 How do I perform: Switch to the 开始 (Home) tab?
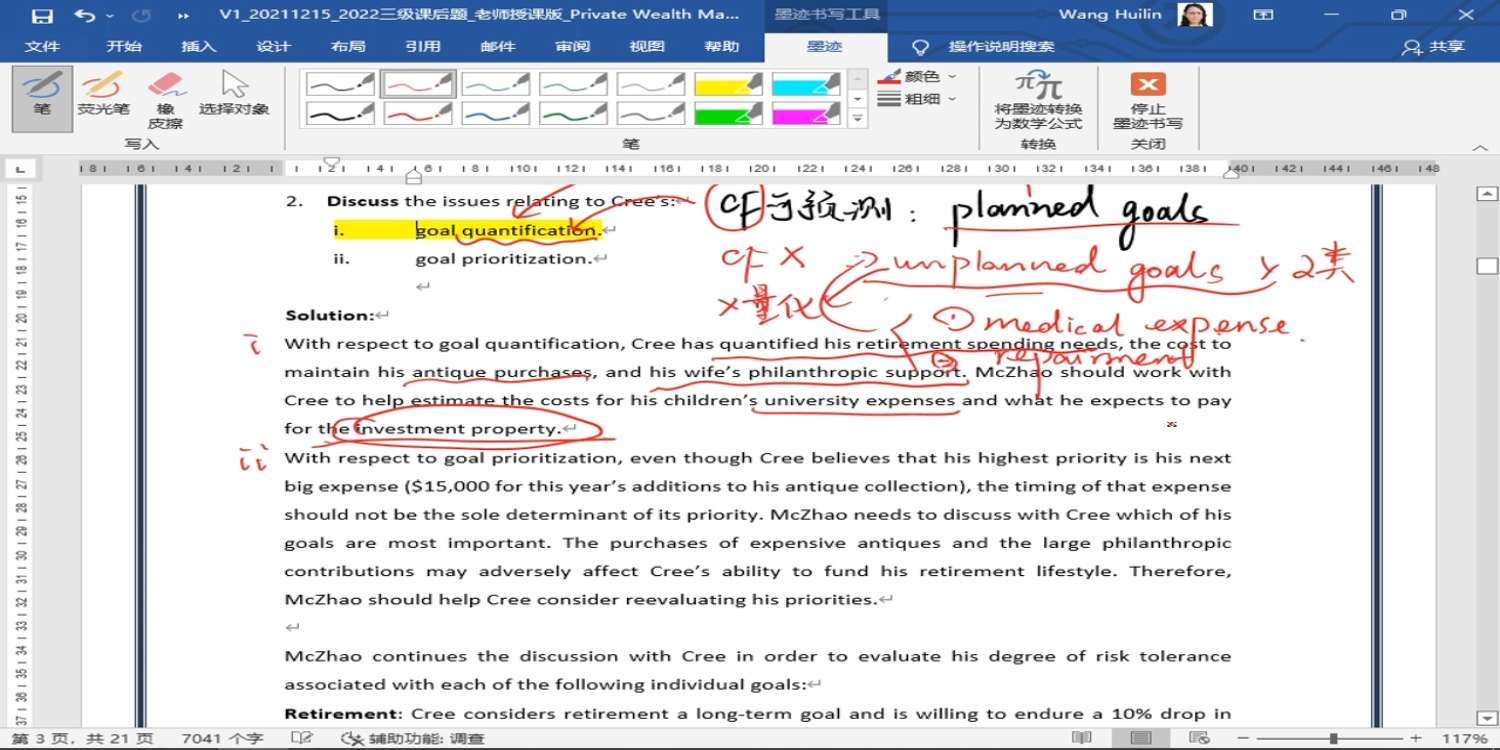point(124,47)
